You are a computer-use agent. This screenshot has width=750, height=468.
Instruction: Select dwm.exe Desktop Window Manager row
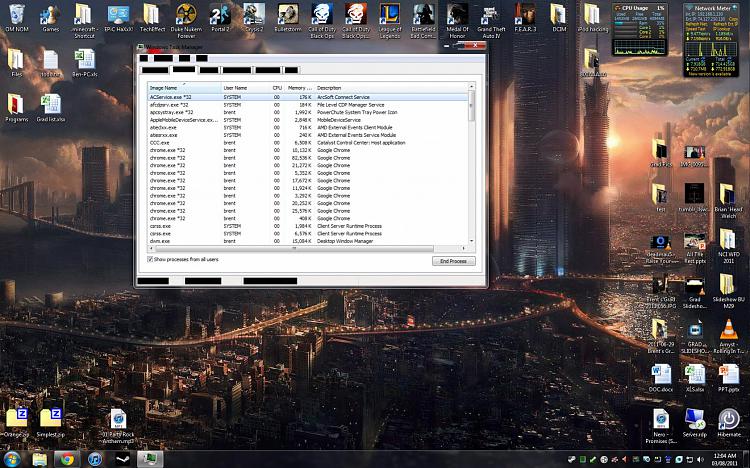point(308,241)
